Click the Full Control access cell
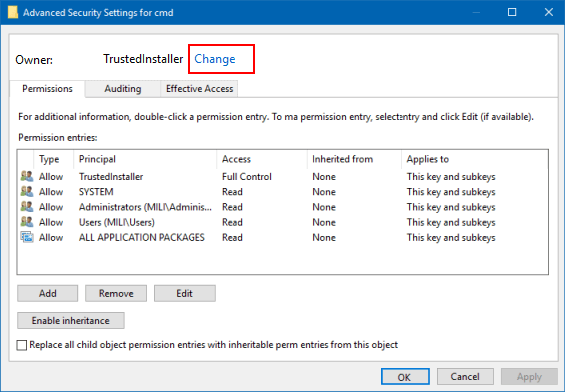Viewport: 565px width, 392px height. (247, 177)
